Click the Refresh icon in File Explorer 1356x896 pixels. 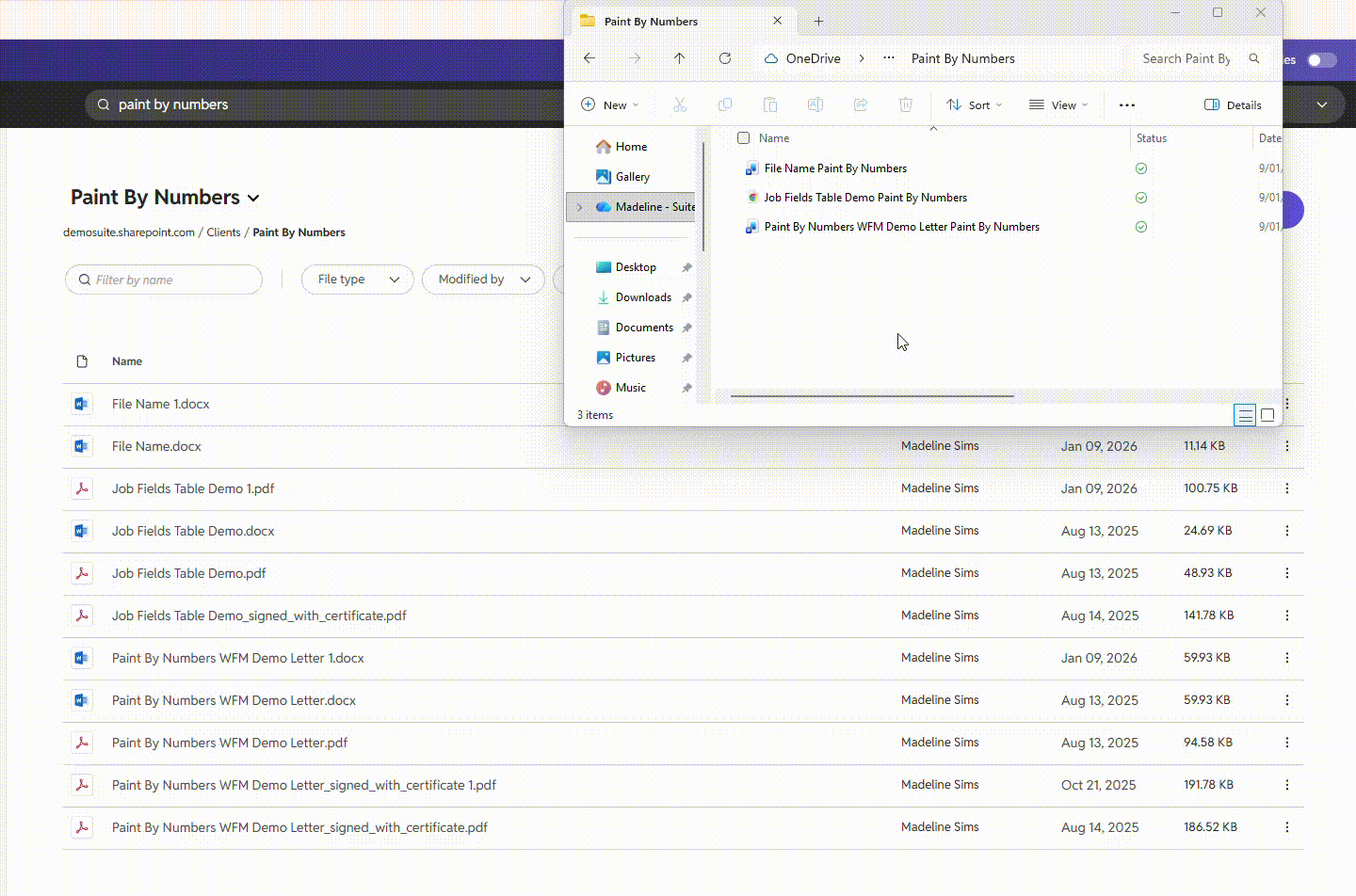point(725,58)
